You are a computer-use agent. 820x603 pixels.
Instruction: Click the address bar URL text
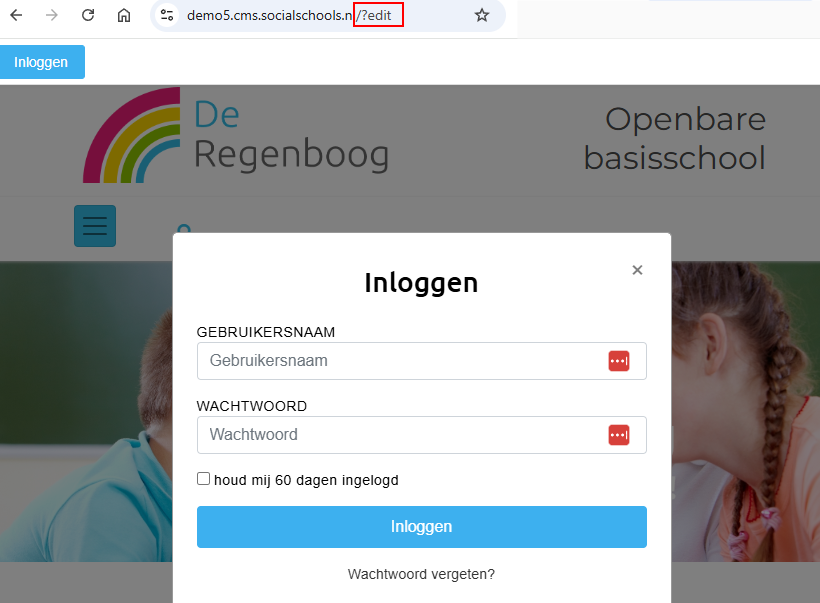pyautogui.click(x=289, y=15)
